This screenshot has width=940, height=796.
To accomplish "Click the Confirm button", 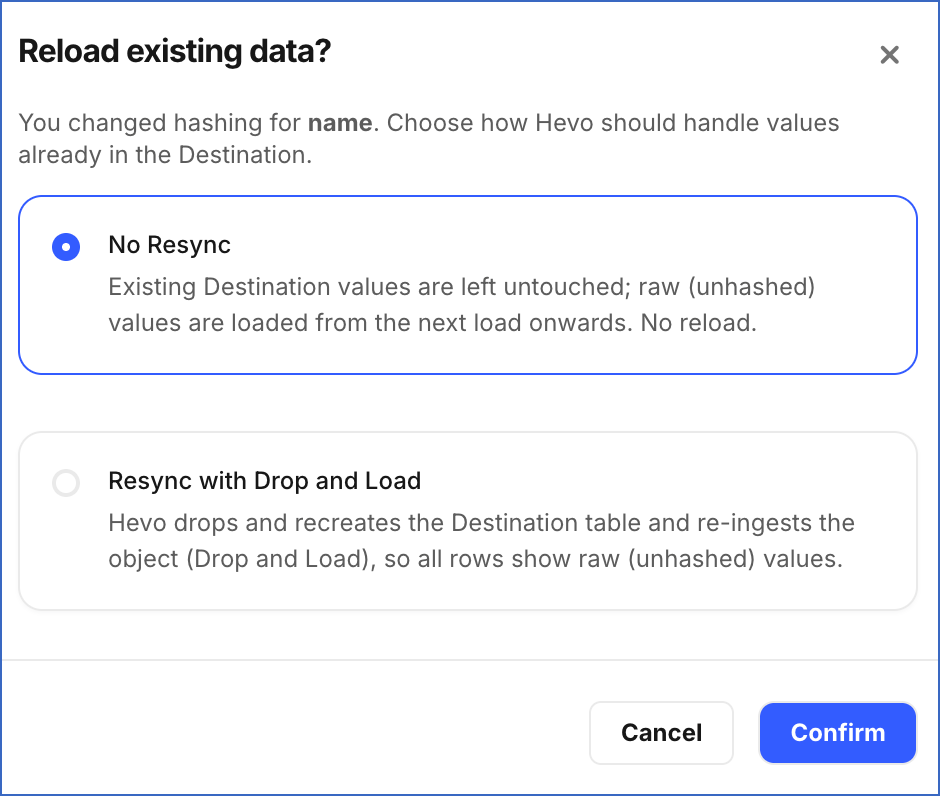I will (837, 732).
